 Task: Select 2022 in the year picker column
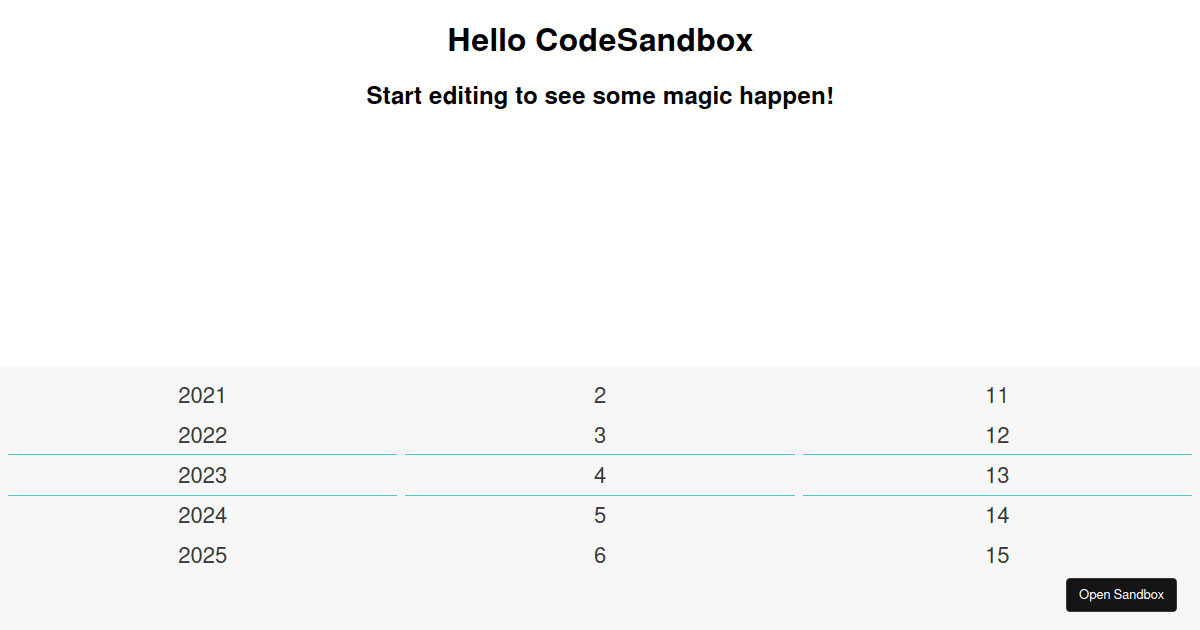coord(202,435)
